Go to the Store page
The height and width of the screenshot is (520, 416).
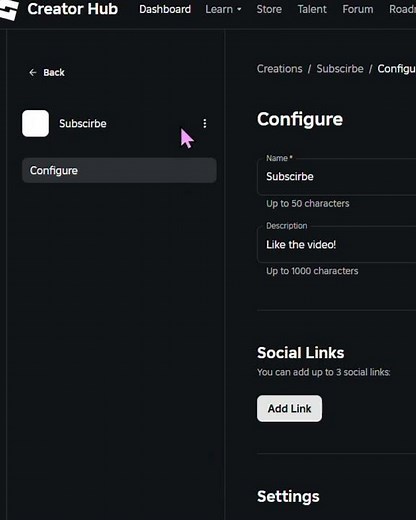269,9
